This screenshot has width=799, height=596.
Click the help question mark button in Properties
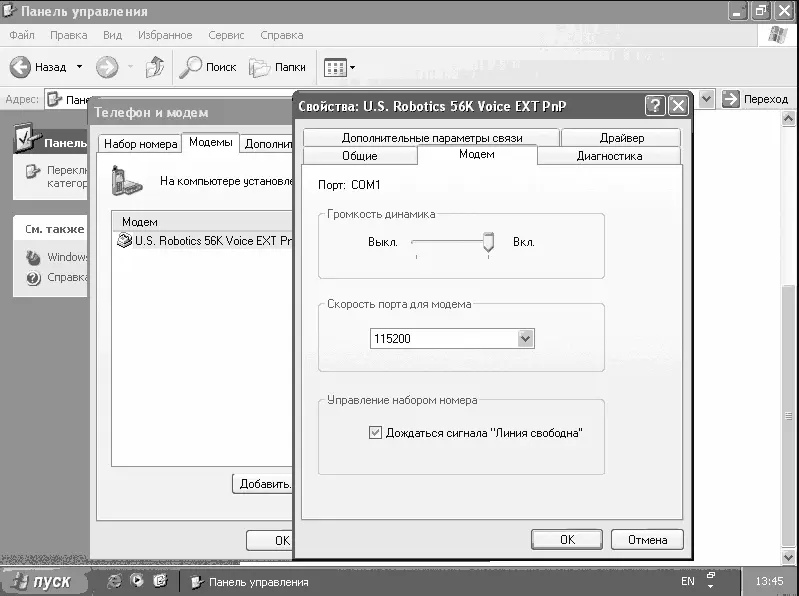(655, 105)
